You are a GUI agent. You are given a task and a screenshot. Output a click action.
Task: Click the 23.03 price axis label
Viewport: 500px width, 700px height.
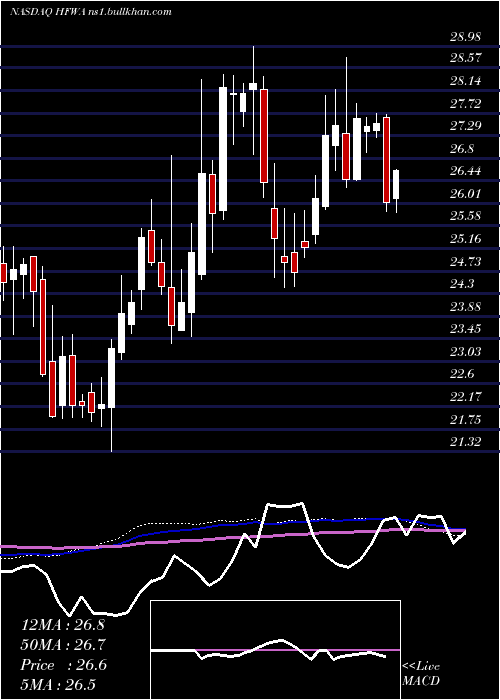[x=465, y=352]
